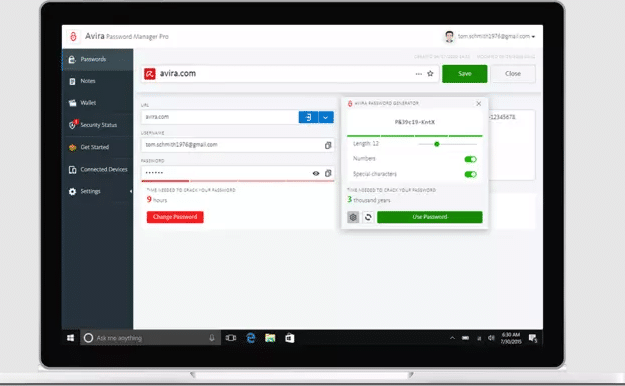
Task: Click the volume icon in system tray
Action: tap(491, 338)
